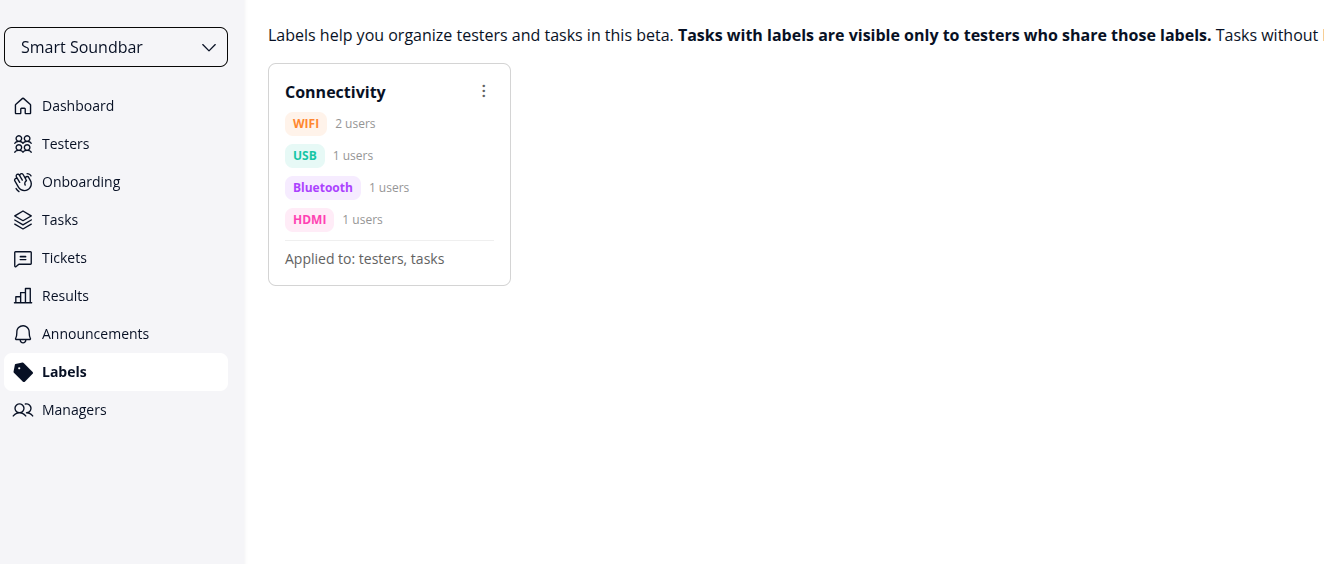
Task: Click the Connectivity label group title
Action: coord(335,92)
